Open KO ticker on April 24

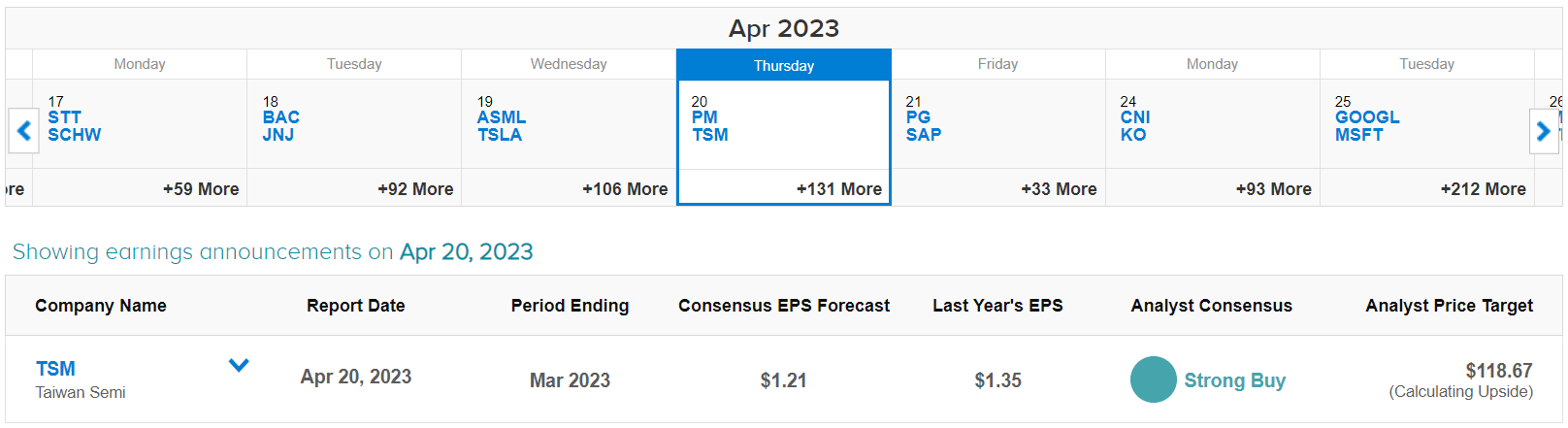point(1132,135)
